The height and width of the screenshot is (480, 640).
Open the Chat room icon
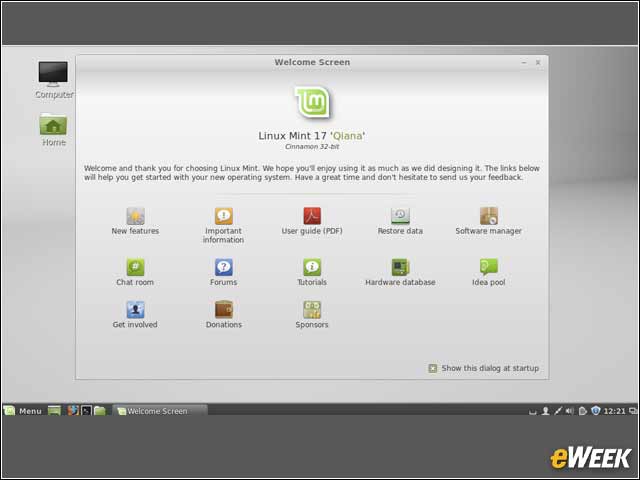pyautogui.click(x=135, y=267)
